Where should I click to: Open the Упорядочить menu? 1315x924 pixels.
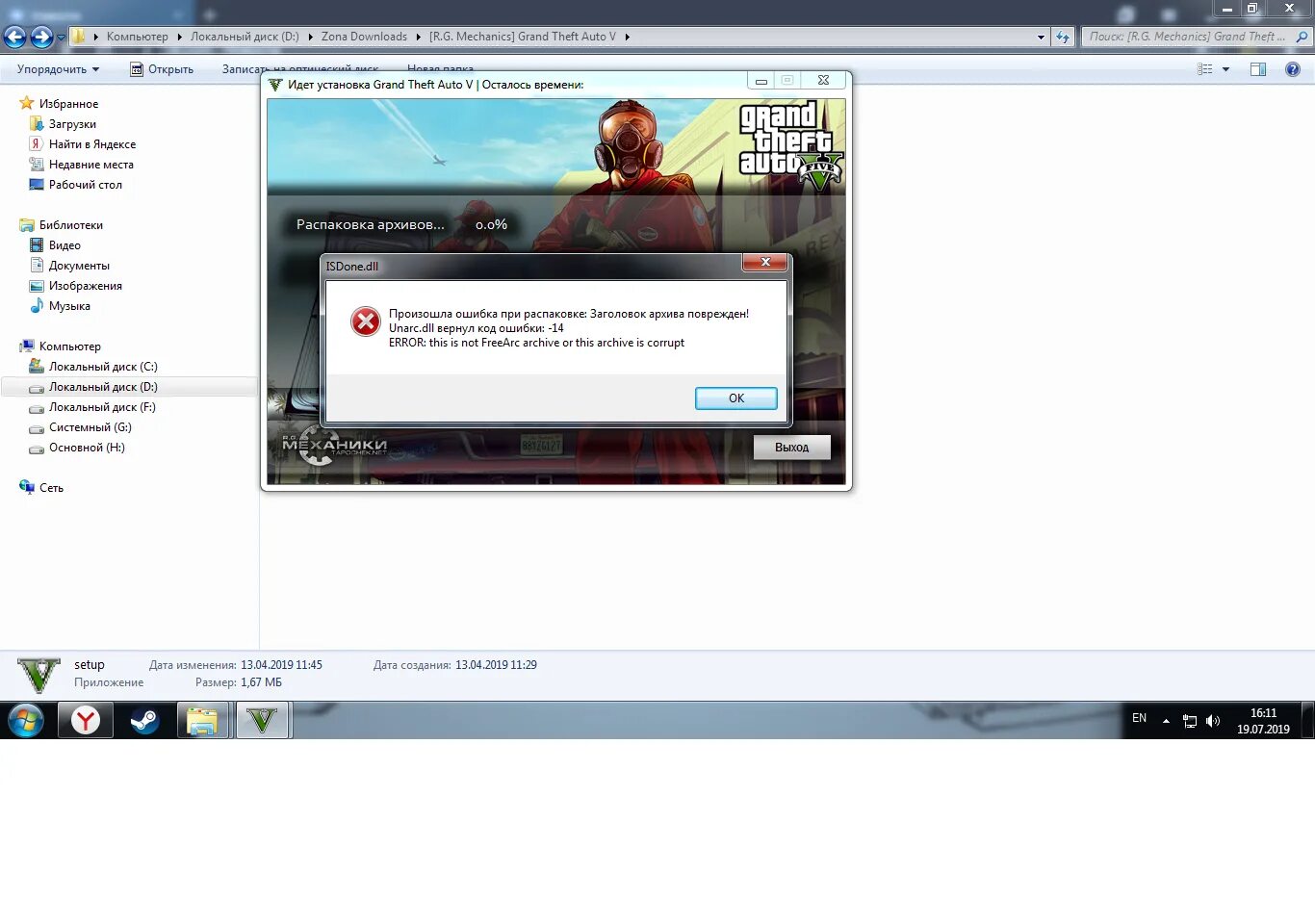(58, 69)
